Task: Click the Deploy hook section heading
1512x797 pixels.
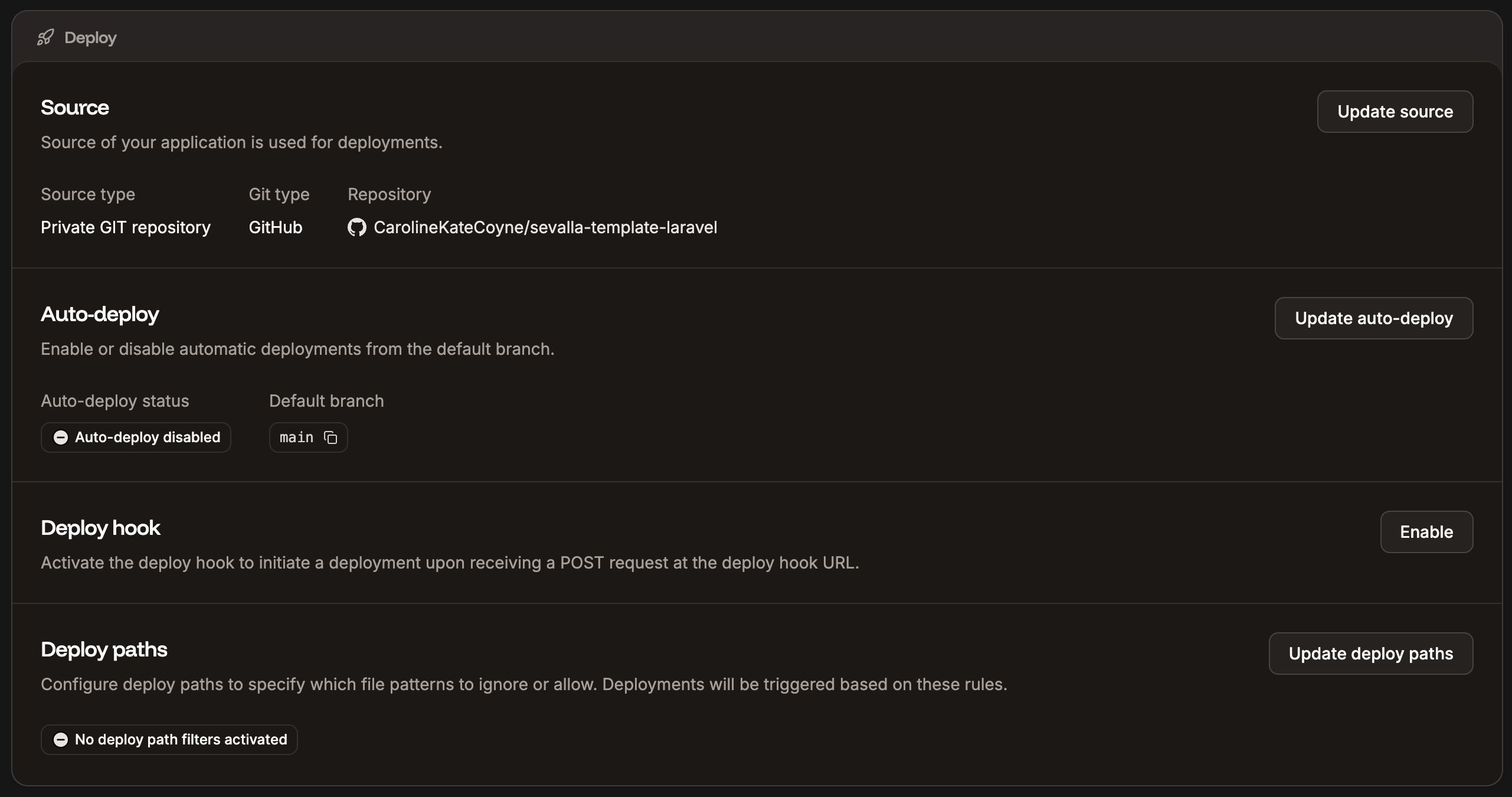Action: tap(100, 527)
